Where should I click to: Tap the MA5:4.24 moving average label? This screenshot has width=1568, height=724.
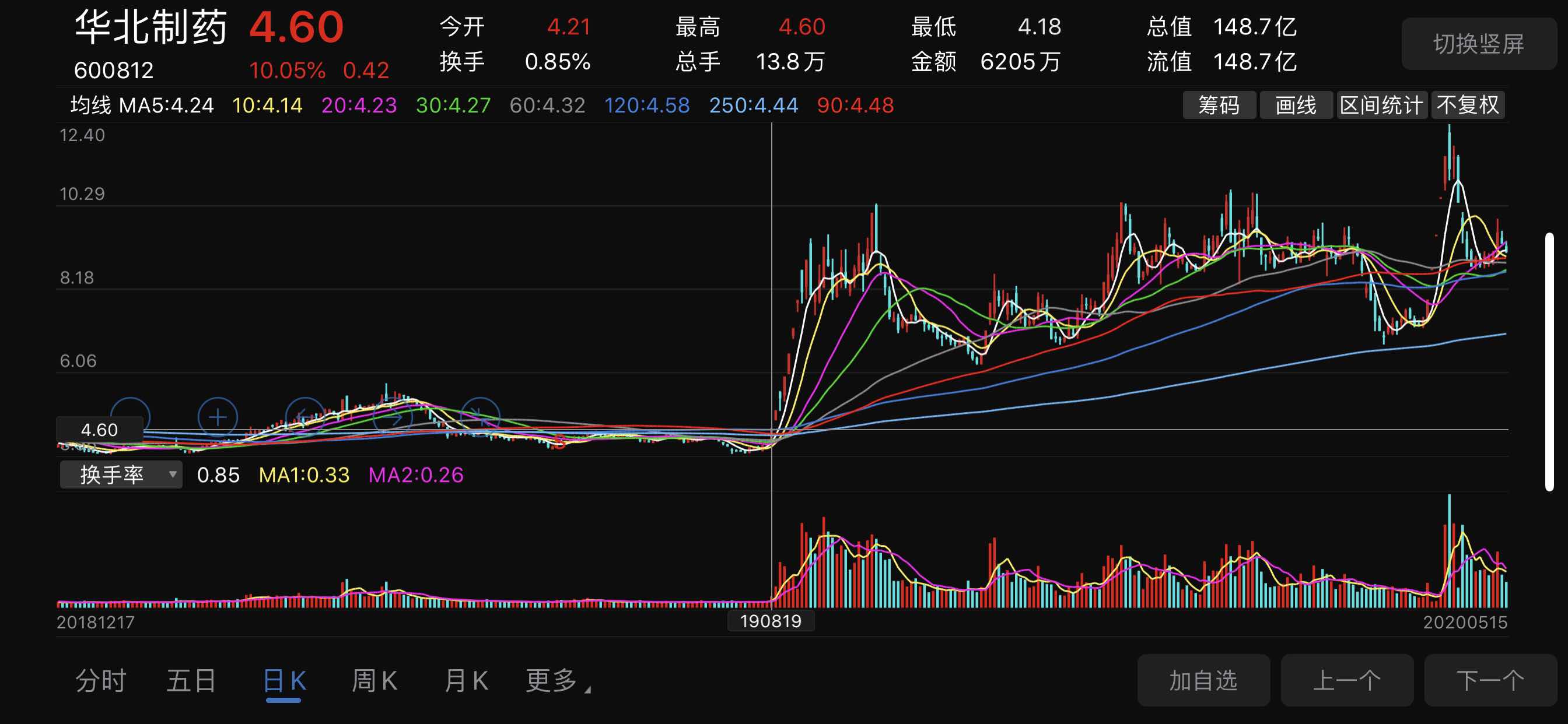click(166, 106)
